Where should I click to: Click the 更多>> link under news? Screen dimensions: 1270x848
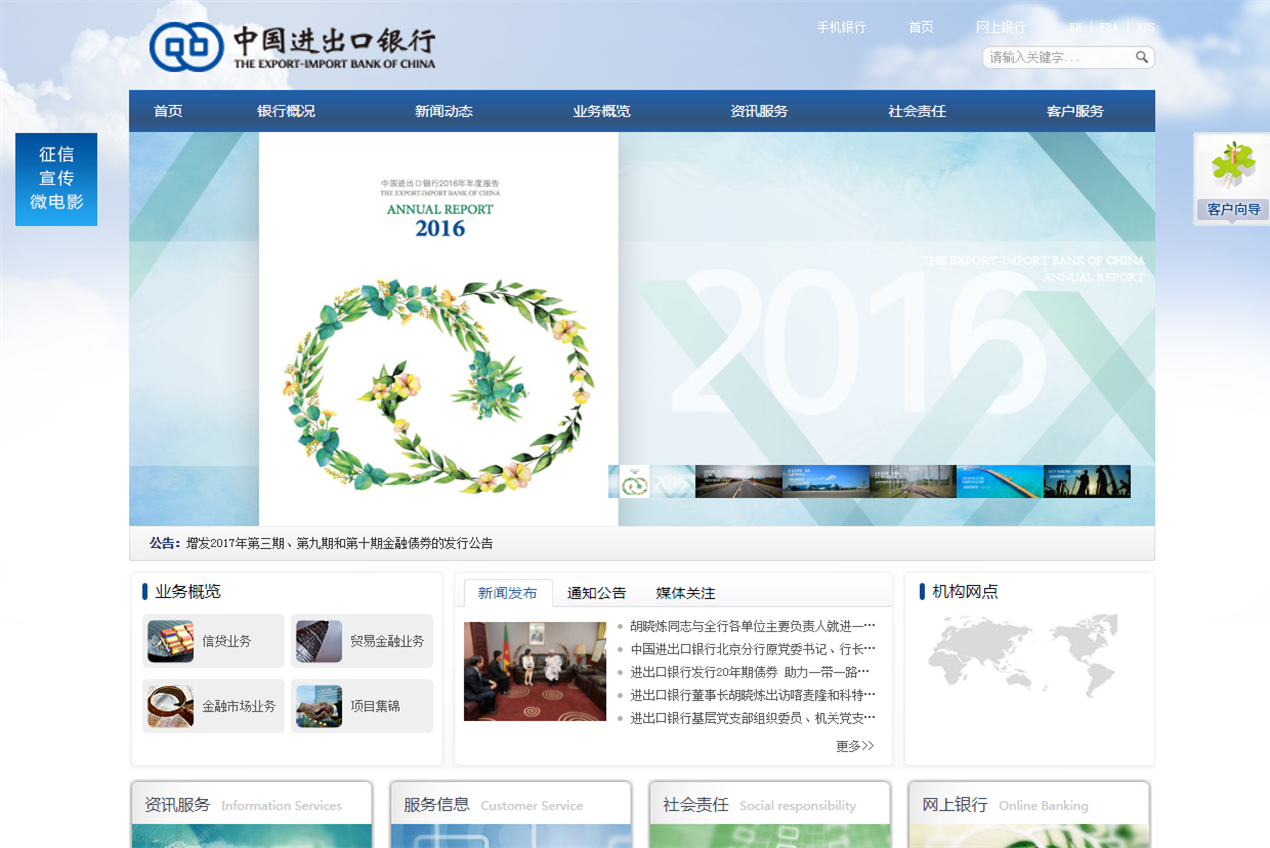click(x=855, y=746)
